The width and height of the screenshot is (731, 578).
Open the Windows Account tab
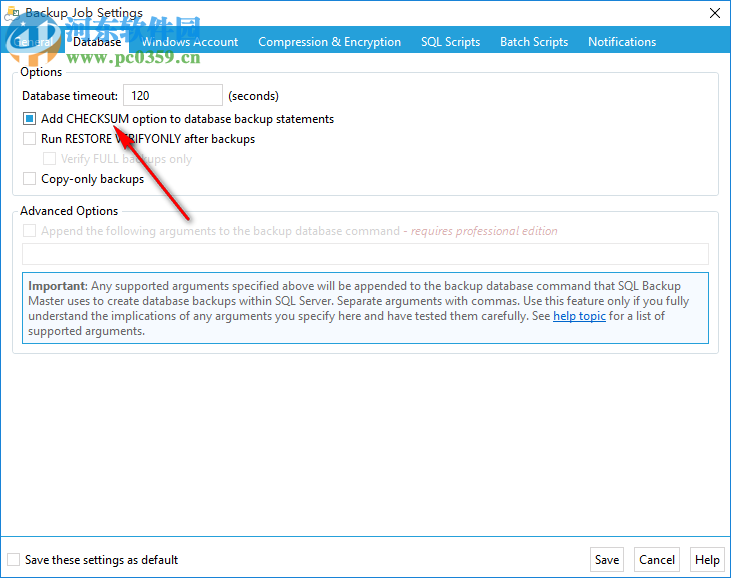coord(190,42)
